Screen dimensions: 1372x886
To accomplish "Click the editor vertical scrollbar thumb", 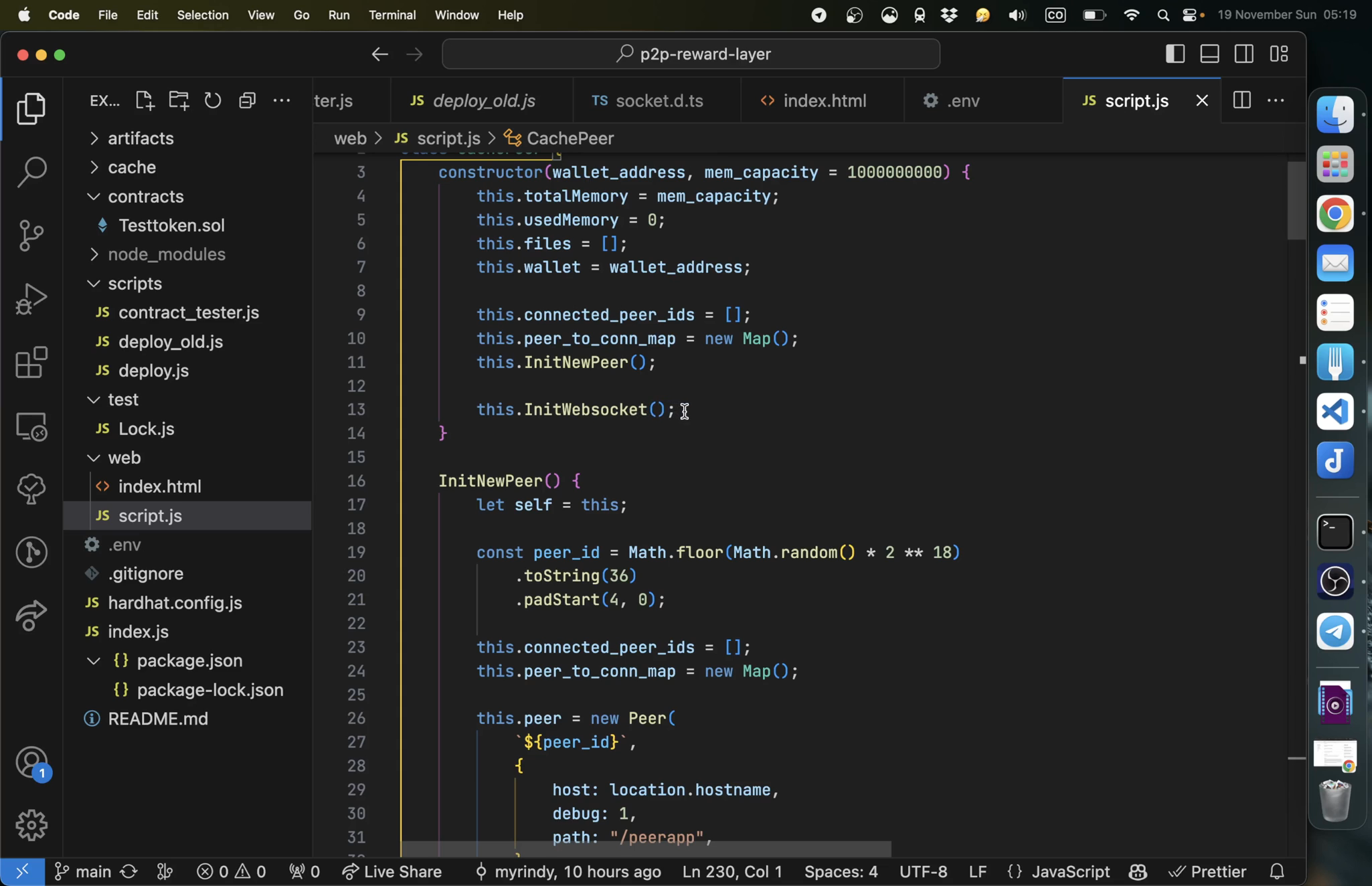I will click(1296, 201).
